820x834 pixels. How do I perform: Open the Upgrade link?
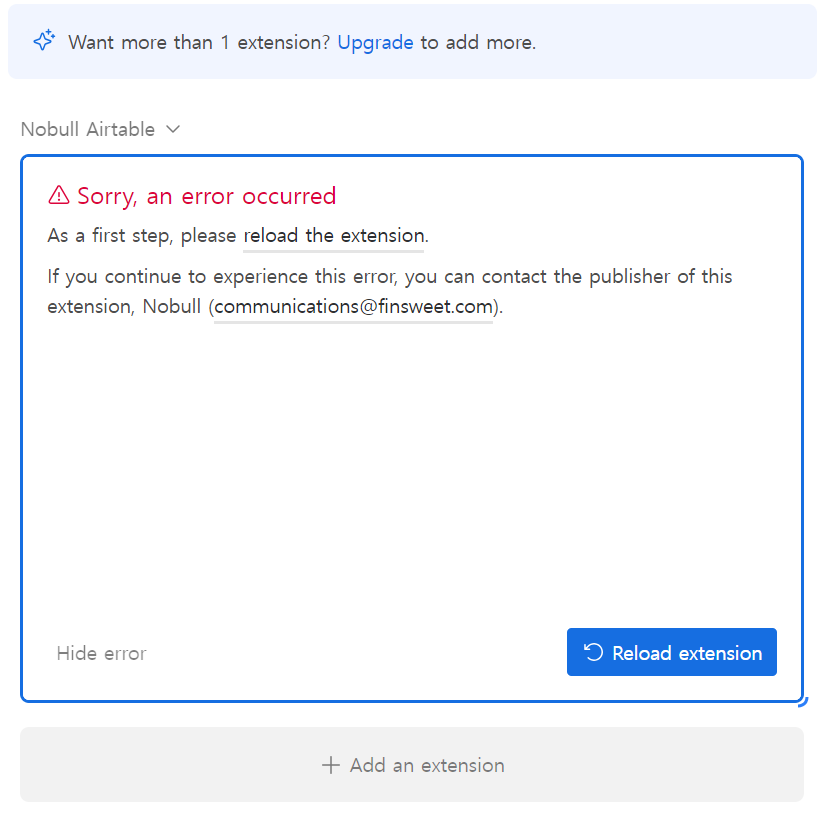(375, 43)
